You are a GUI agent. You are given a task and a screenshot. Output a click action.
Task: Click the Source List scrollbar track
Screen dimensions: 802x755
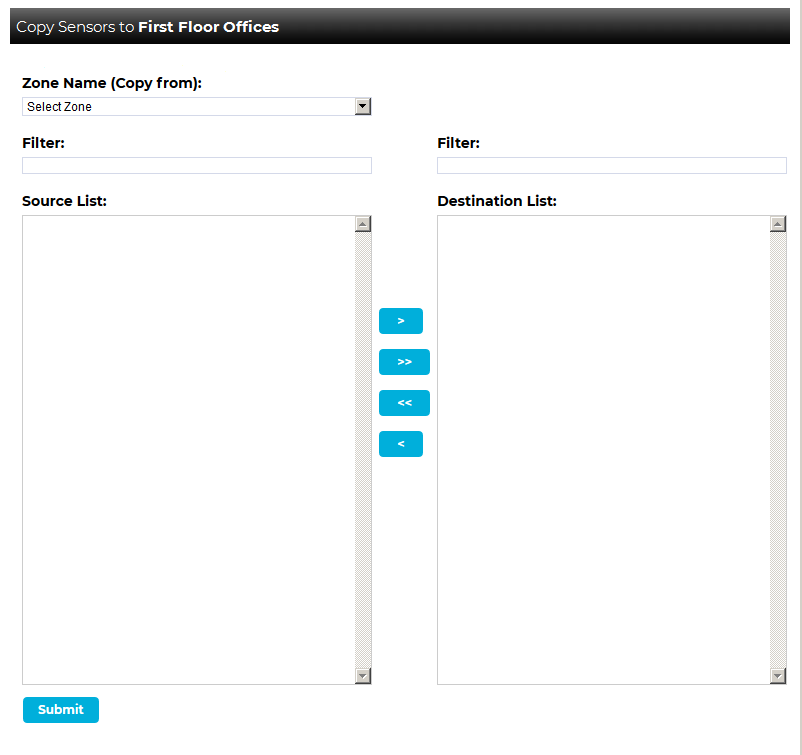363,450
